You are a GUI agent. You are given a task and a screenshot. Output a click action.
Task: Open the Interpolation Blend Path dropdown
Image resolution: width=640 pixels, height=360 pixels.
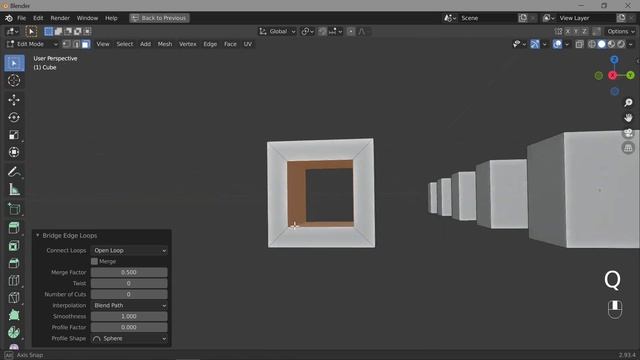click(129, 305)
